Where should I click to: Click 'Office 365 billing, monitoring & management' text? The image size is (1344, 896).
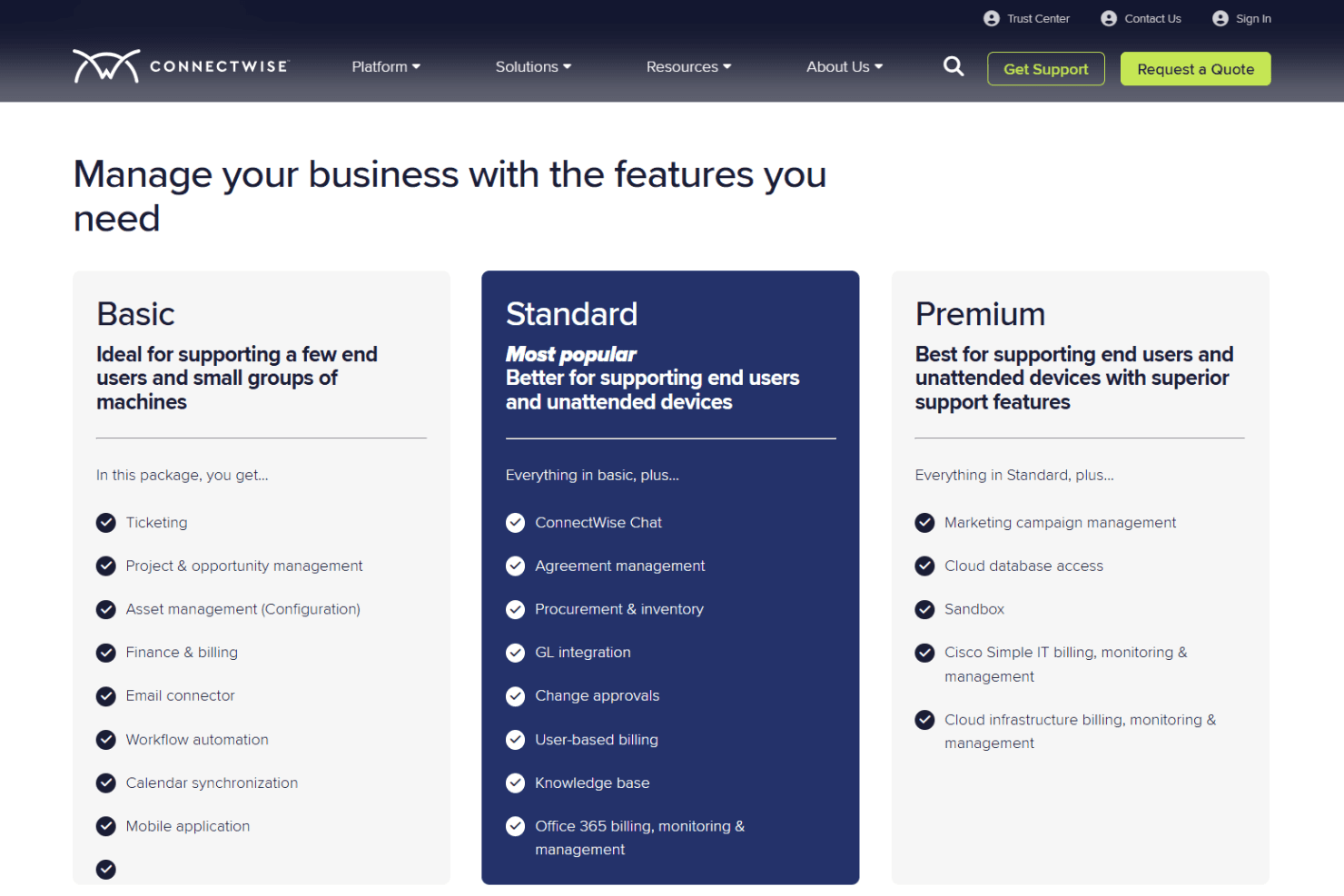640,838
